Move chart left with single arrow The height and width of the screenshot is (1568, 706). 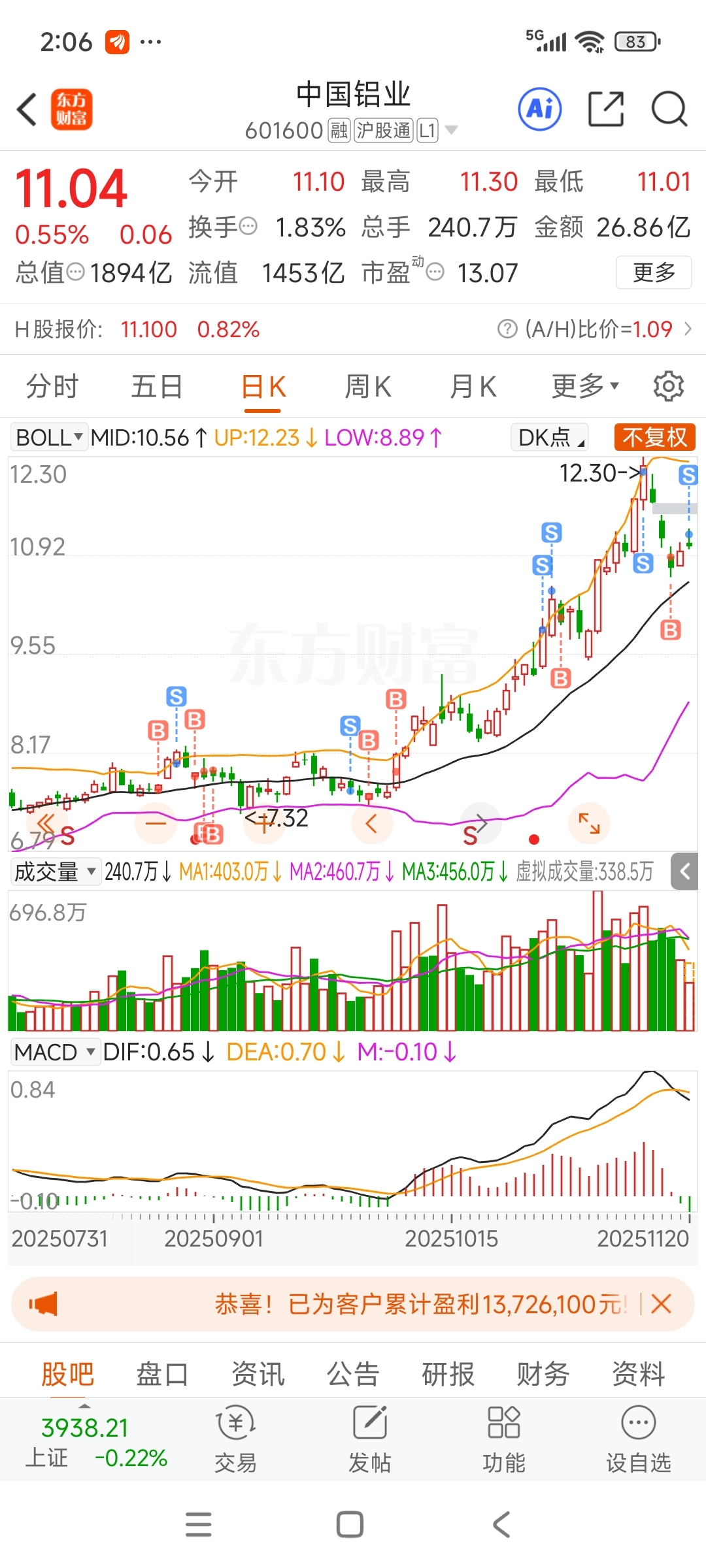(372, 823)
